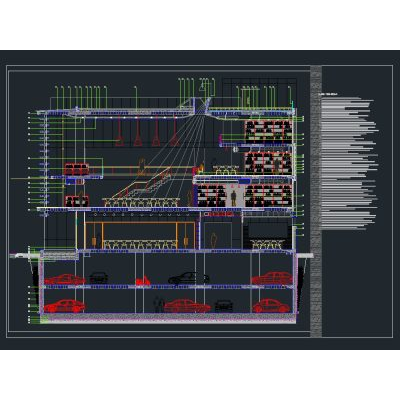Select the red car in upper-left parking level
This screenshot has height=400, width=400.
click(65, 279)
